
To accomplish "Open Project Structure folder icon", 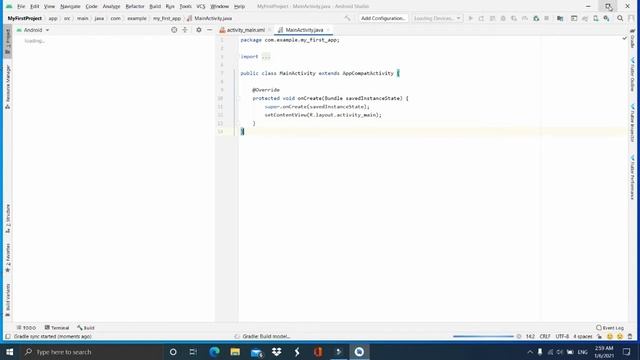I will 560,18.
